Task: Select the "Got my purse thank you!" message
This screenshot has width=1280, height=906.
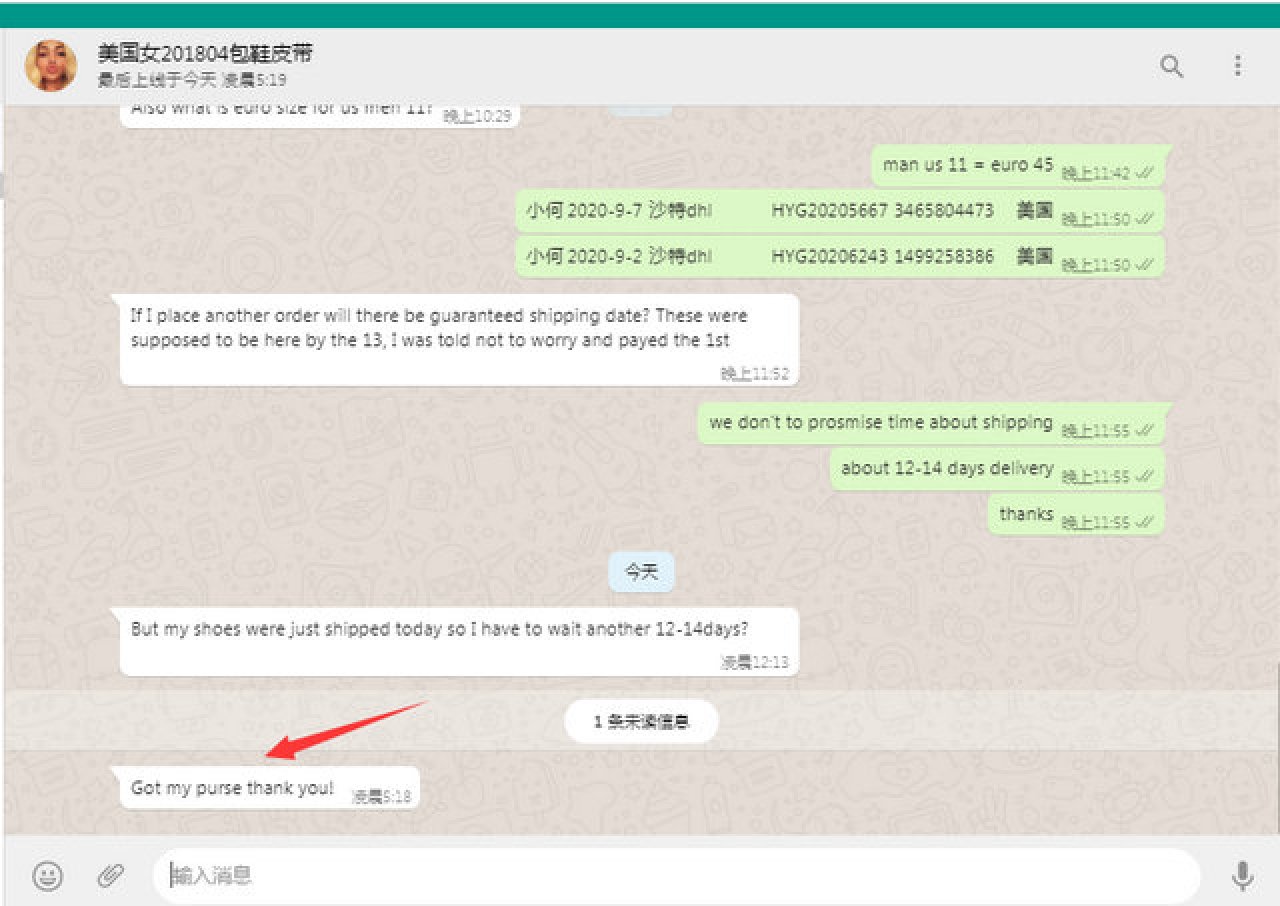Action: [x=233, y=788]
